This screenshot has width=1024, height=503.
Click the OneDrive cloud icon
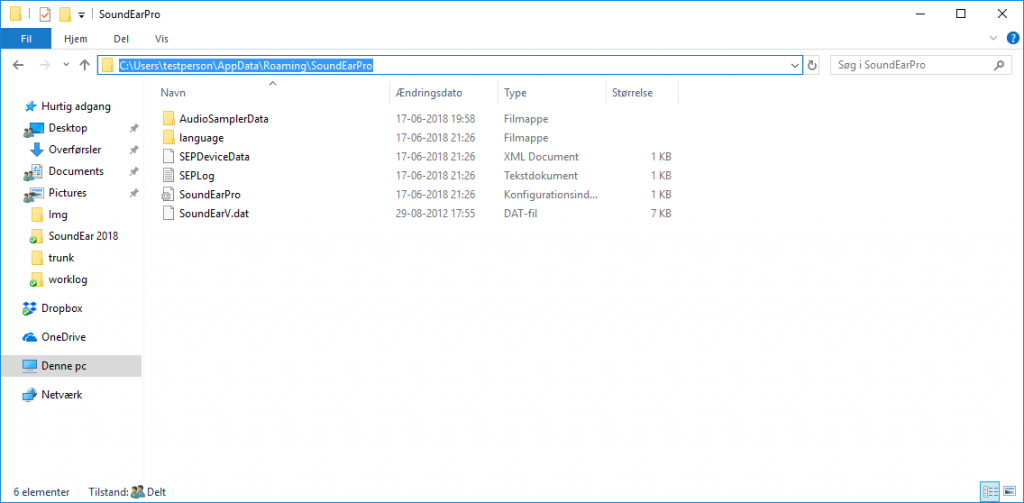click(29, 338)
